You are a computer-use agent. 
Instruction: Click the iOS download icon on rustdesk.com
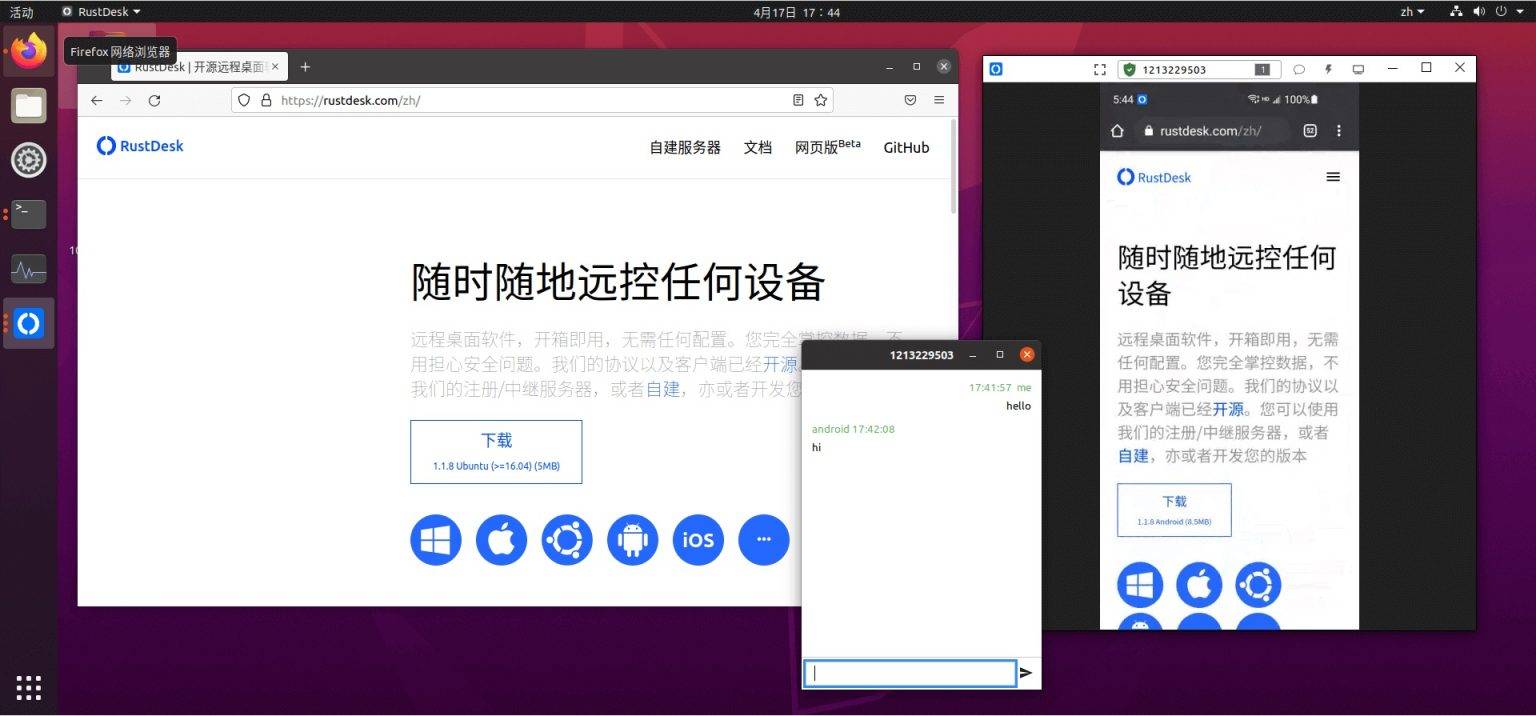(x=697, y=540)
